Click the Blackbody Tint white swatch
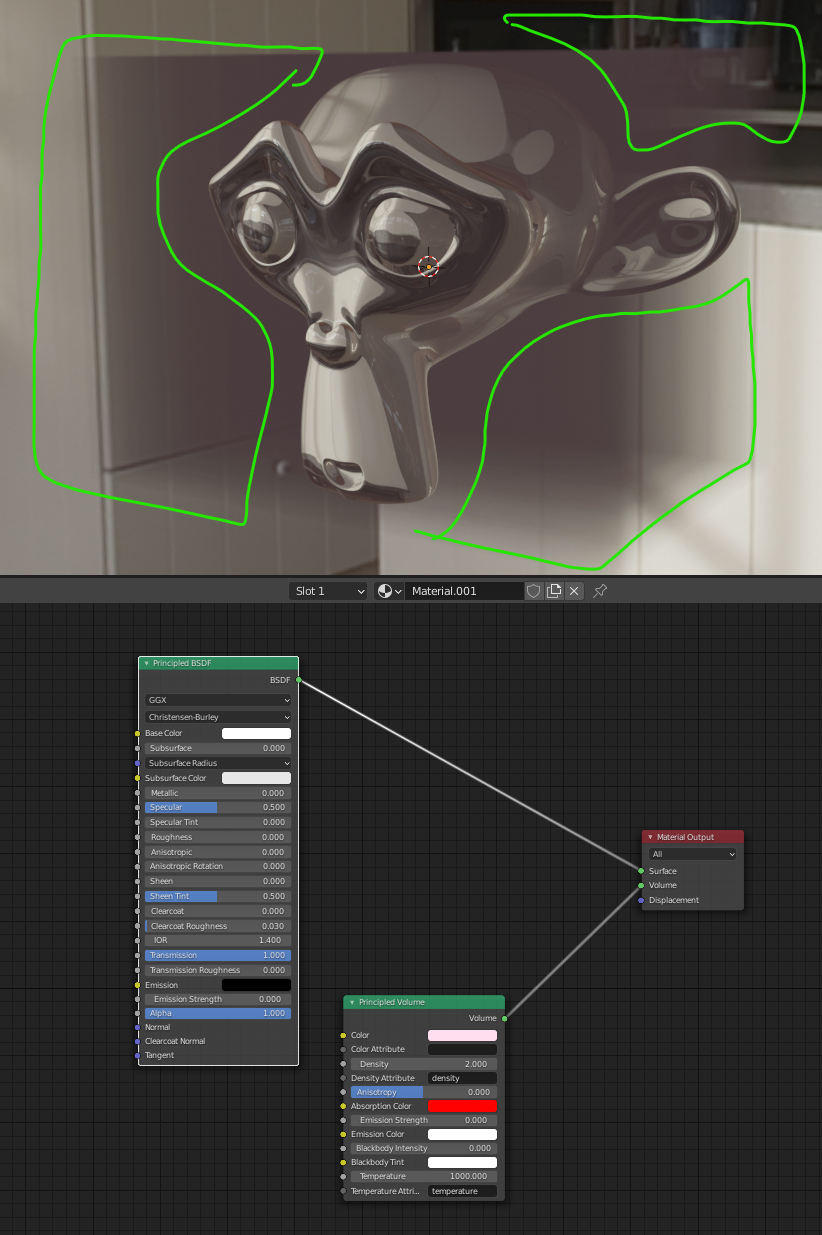 pos(462,1162)
